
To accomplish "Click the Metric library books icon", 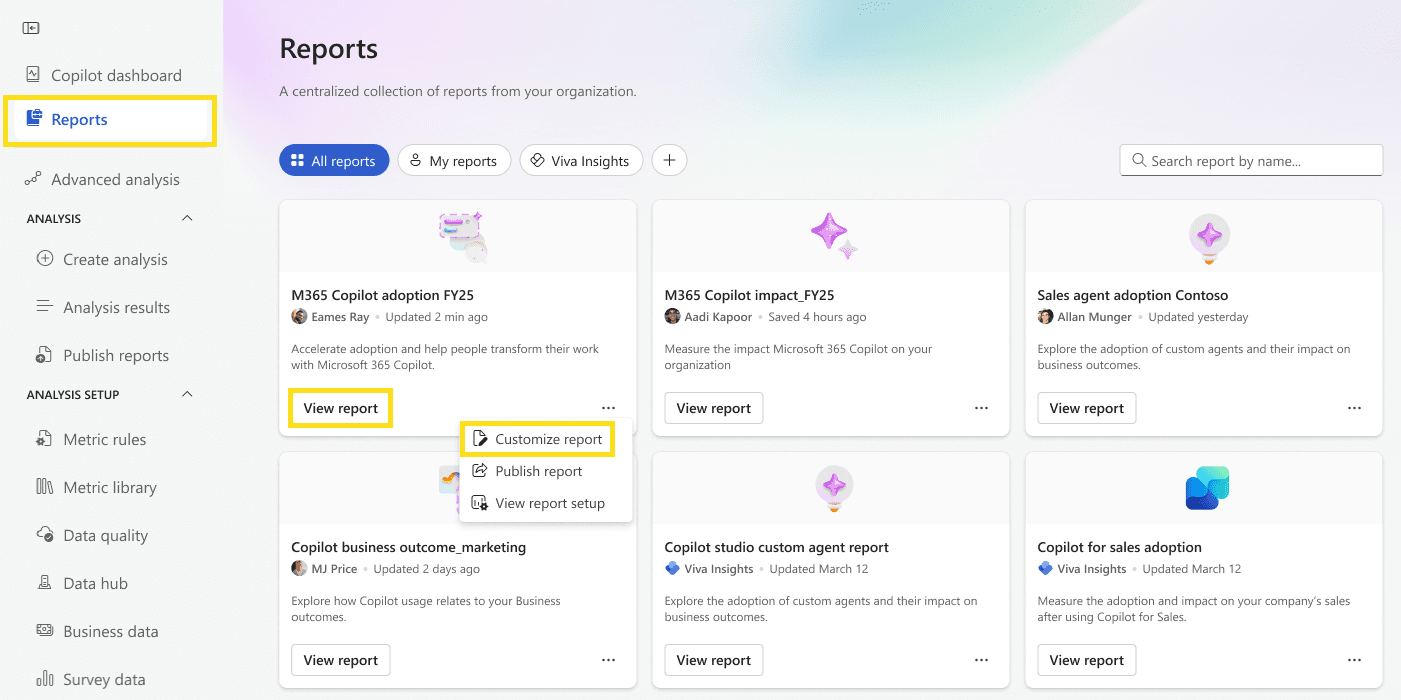I will tap(44, 487).
